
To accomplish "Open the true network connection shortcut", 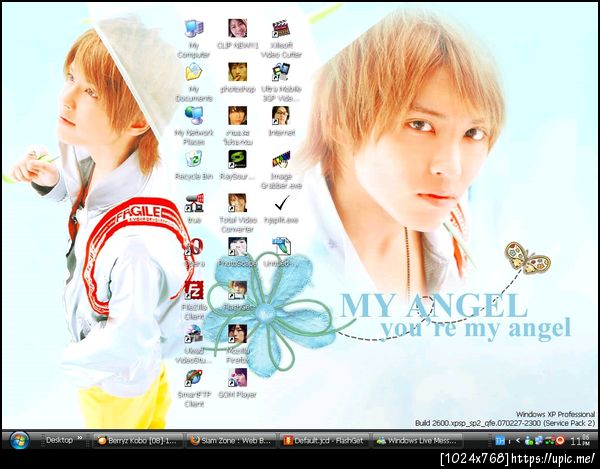I will point(194,203).
